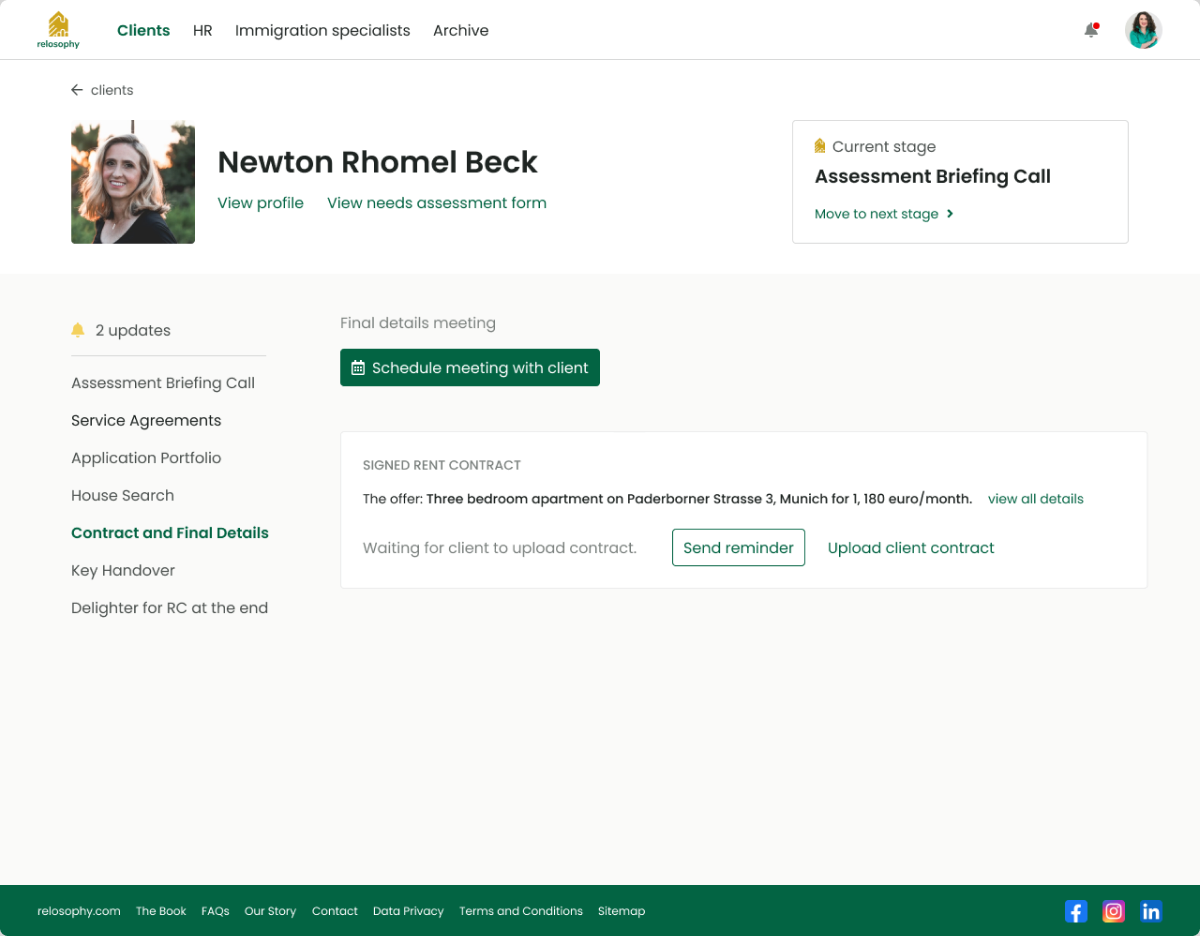This screenshot has width=1200, height=936.
Task: Click view all details link
Action: [1035, 499]
